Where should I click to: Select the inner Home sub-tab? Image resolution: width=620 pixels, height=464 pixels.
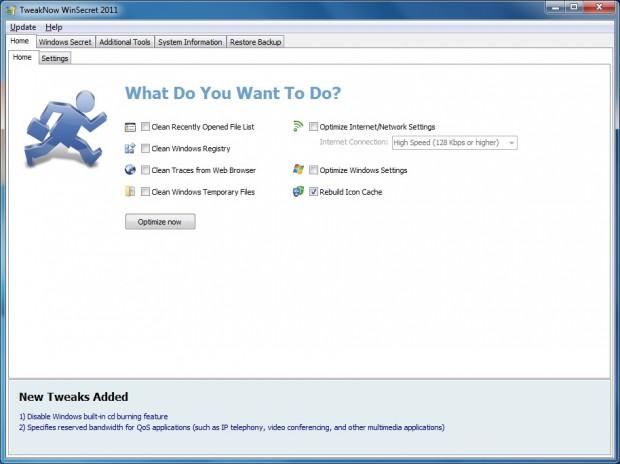click(22, 57)
